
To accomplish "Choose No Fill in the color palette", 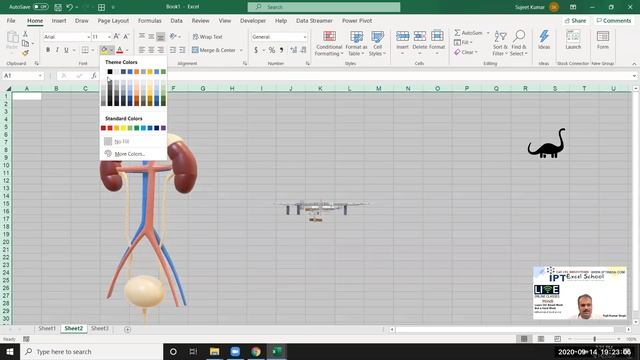I will (122, 141).
